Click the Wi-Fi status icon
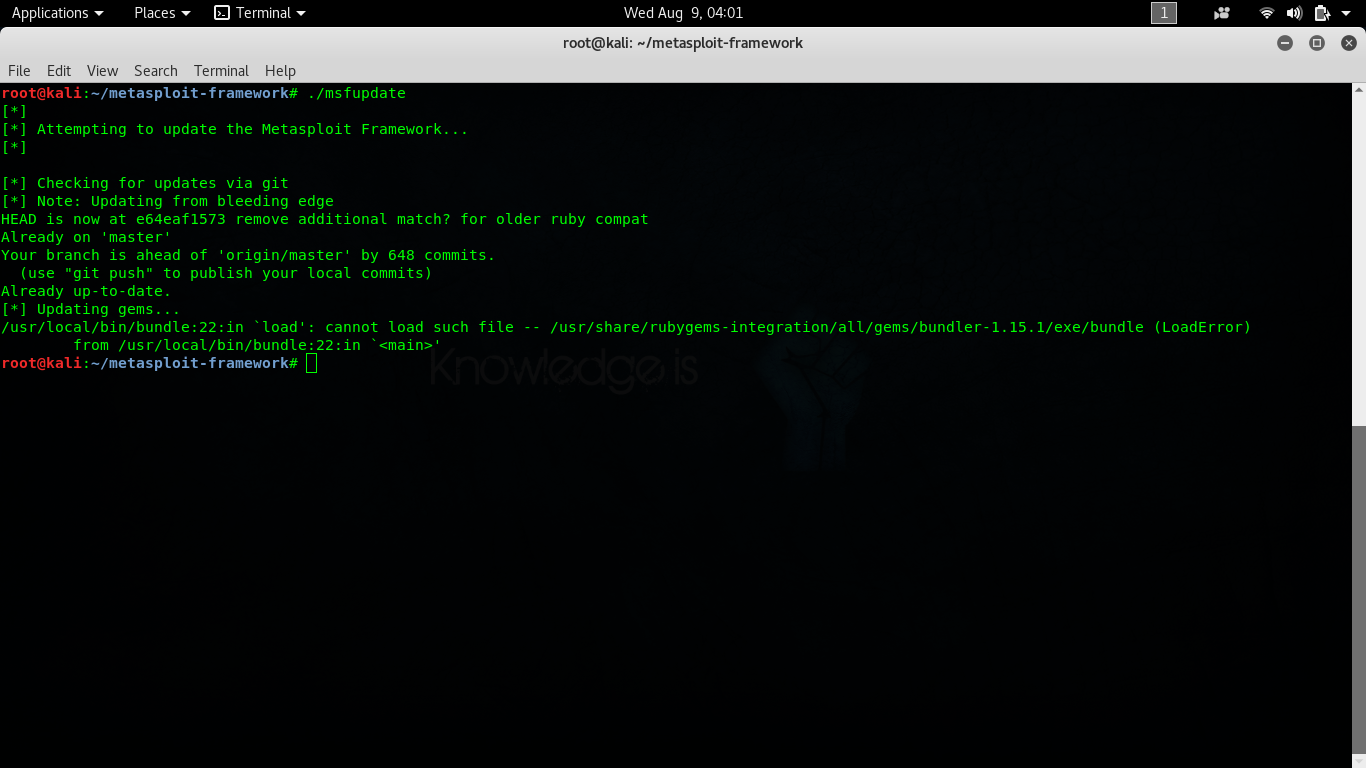 (x=1266, y=13)
